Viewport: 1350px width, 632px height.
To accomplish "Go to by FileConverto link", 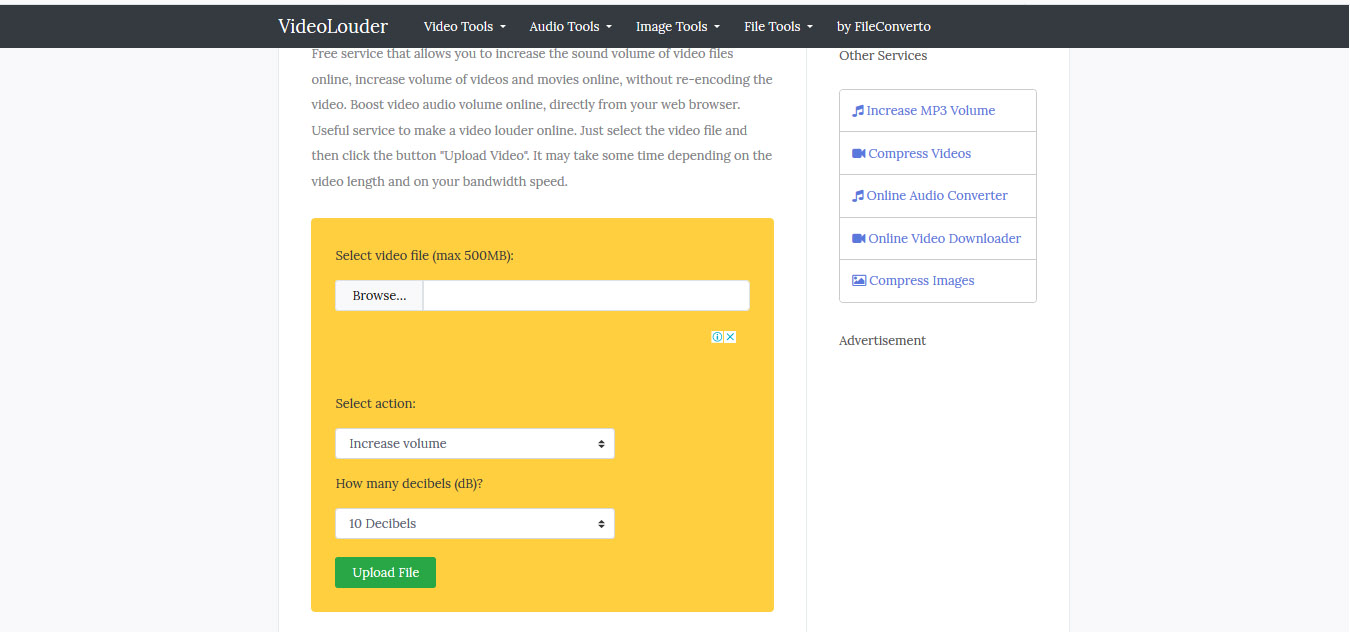I will click(x=884, y=26).
